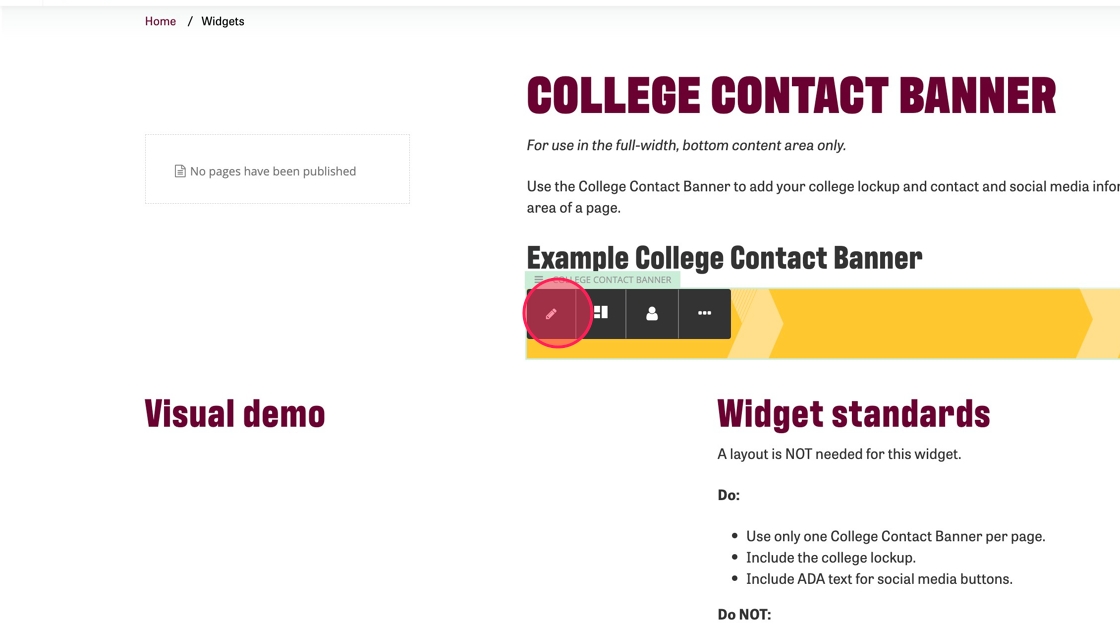The height and width of the screenshot is (626, 1120).
Task: Click the College Contact Banner page title
Action: click(x=790, y=96)
